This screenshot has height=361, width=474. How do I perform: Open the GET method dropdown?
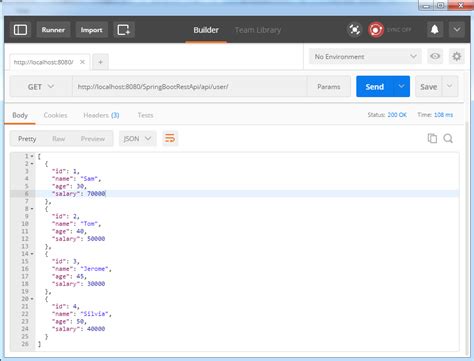click(41, 87)
